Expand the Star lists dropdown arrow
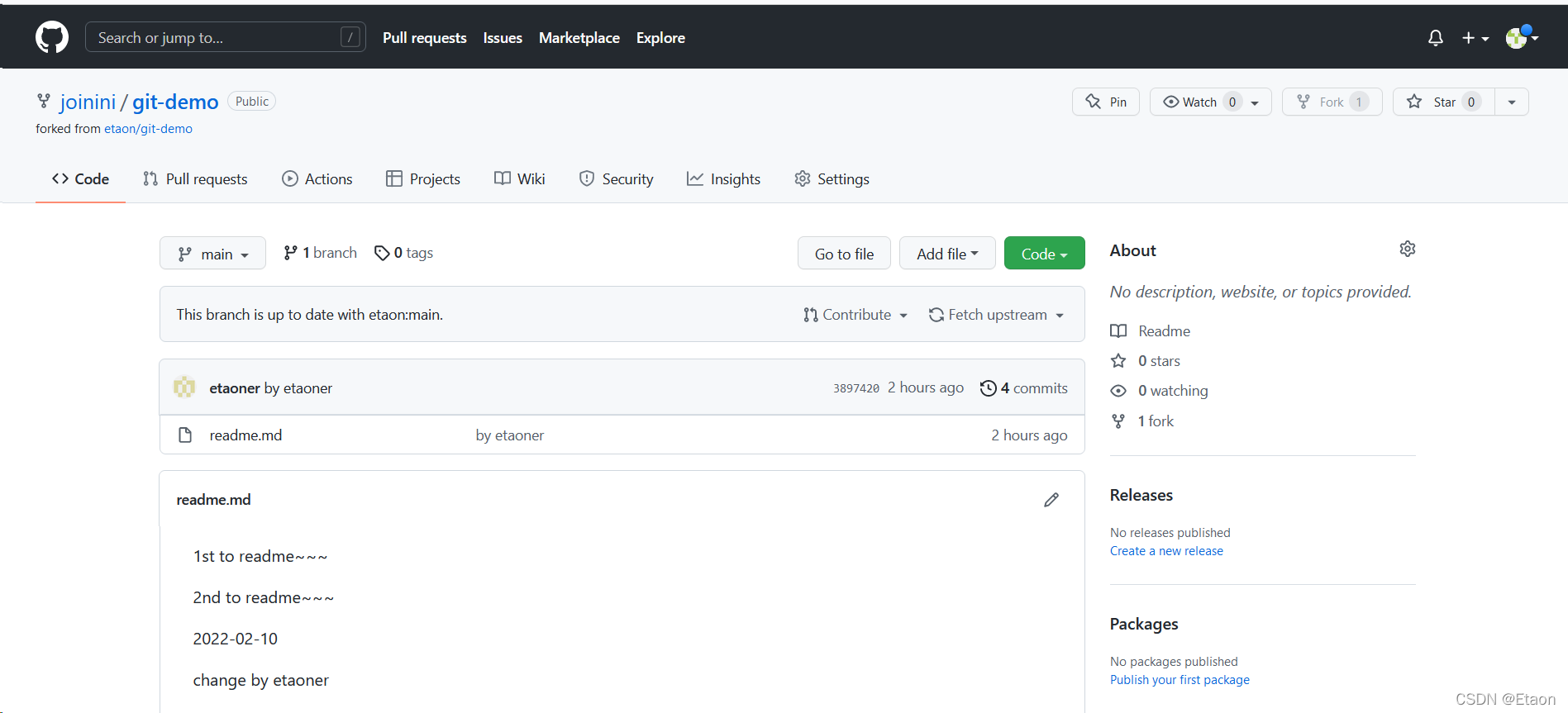The width and height of the screenshot is (1568, 713). tap(1512, 102)
